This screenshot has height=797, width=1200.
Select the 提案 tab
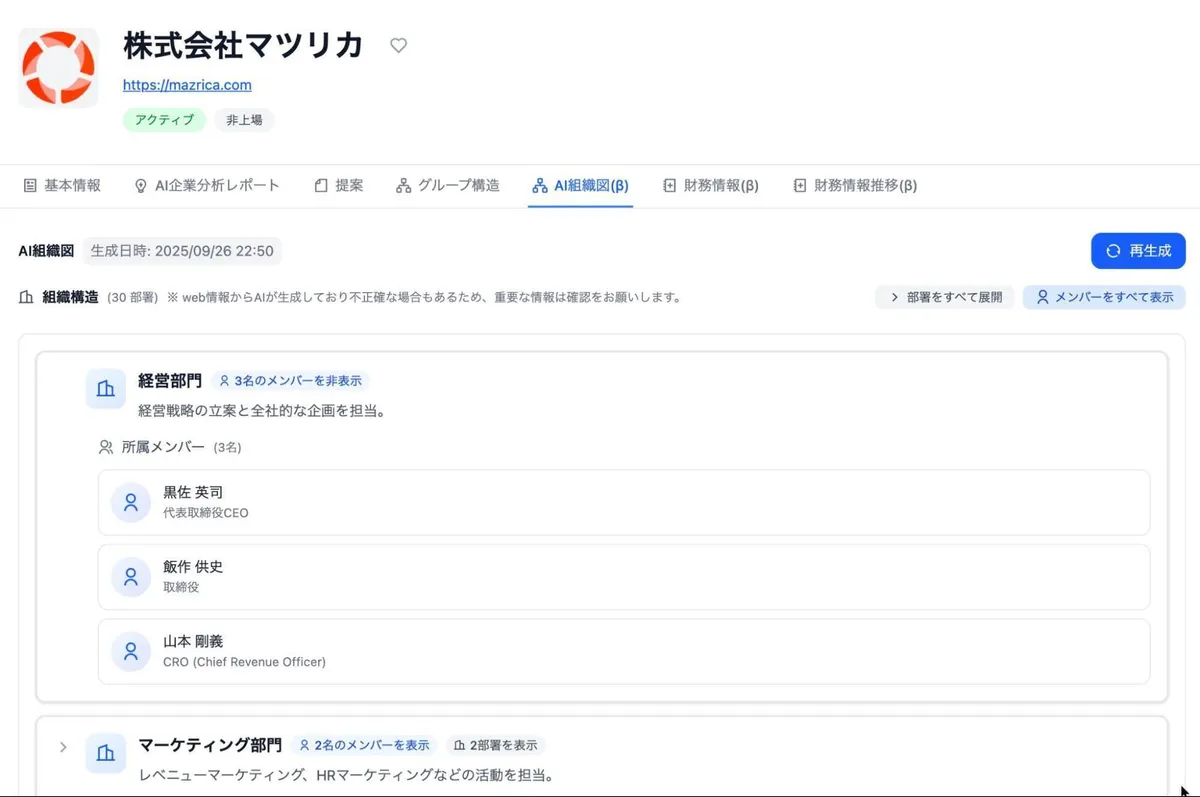point(339,185)
